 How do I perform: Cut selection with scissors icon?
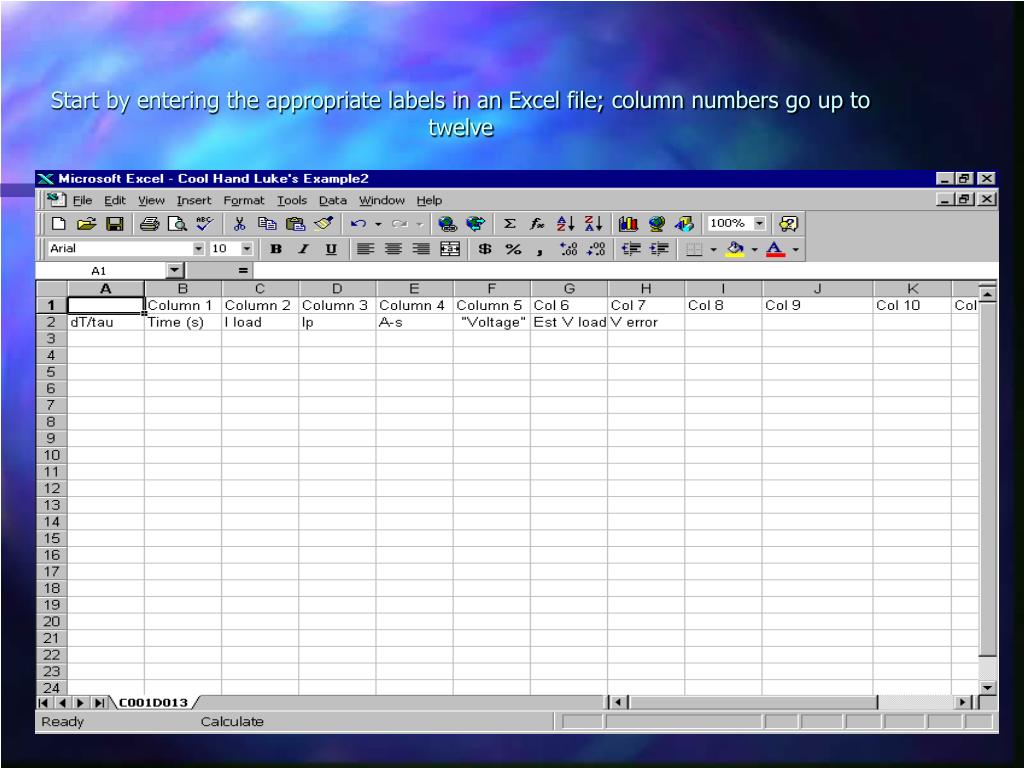[239, 224]
